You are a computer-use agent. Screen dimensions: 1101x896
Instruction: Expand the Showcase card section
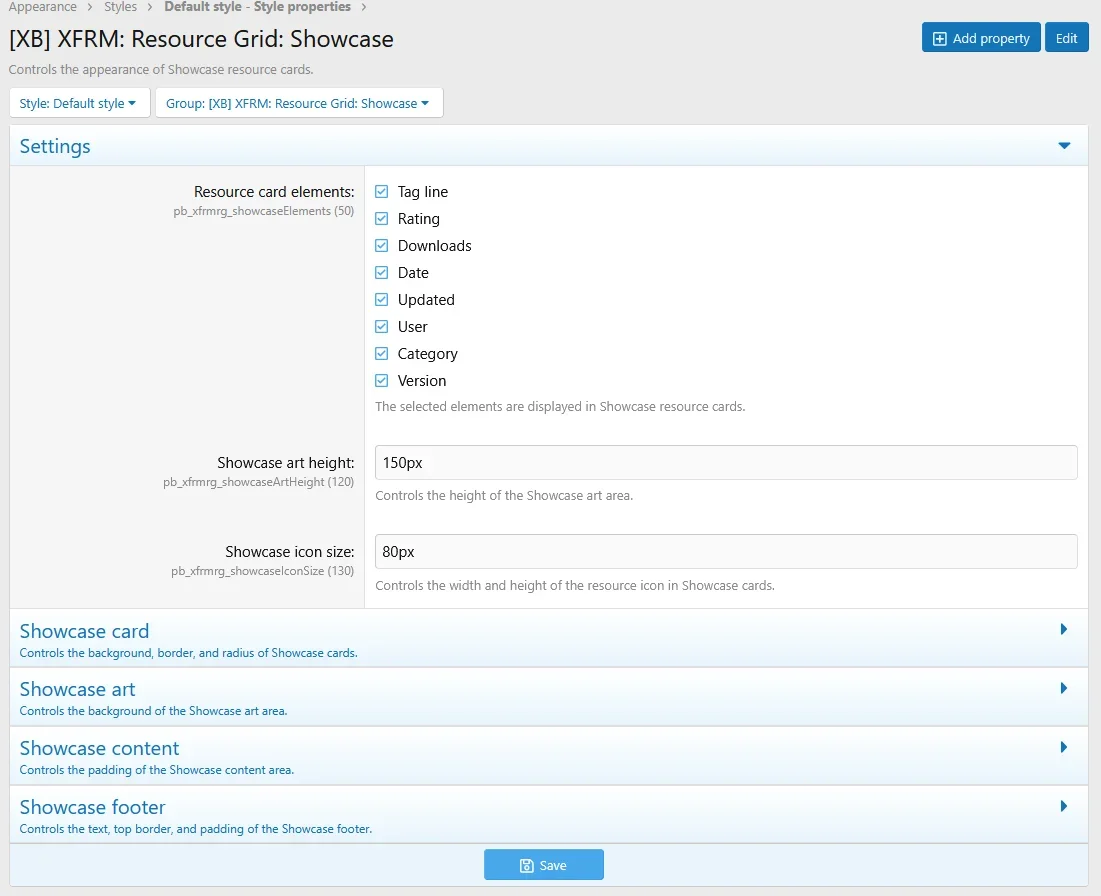point(1064,629)
